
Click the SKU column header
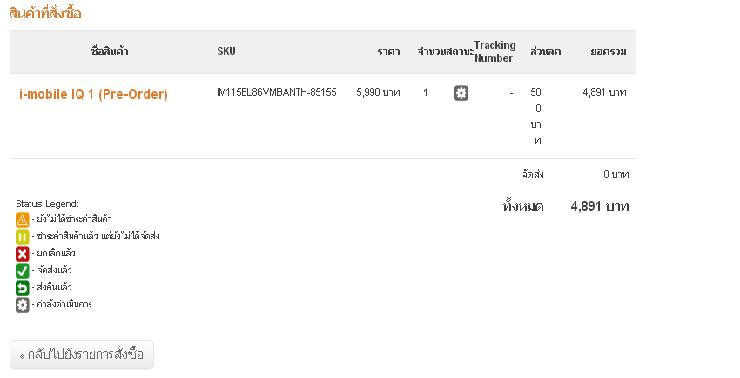[x=227, y=51]
